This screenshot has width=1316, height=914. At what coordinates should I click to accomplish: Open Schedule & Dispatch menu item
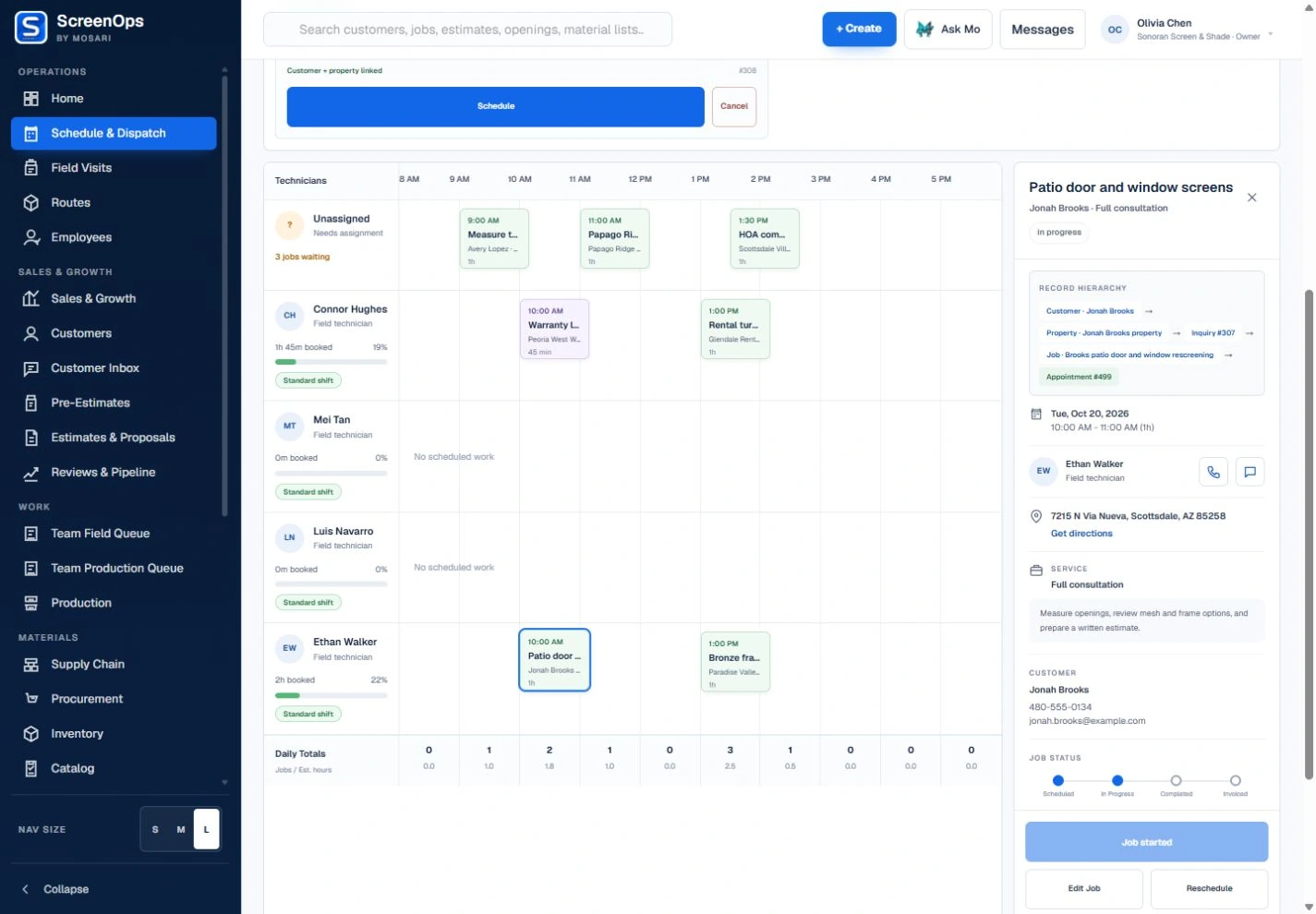click(x=114, y=134)
